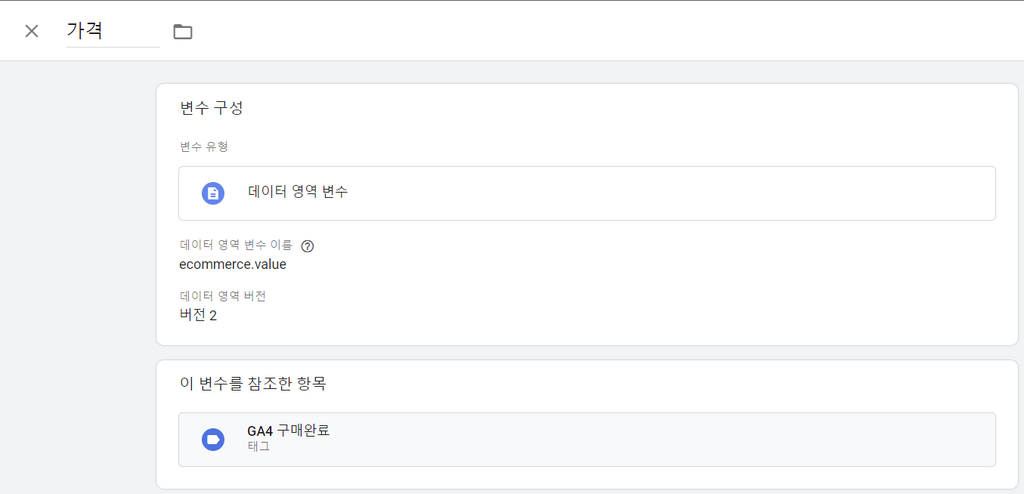Screen dimensions: 1024x494
Task: Click the 버전 2 data layer version value
Action: (198, 315)
